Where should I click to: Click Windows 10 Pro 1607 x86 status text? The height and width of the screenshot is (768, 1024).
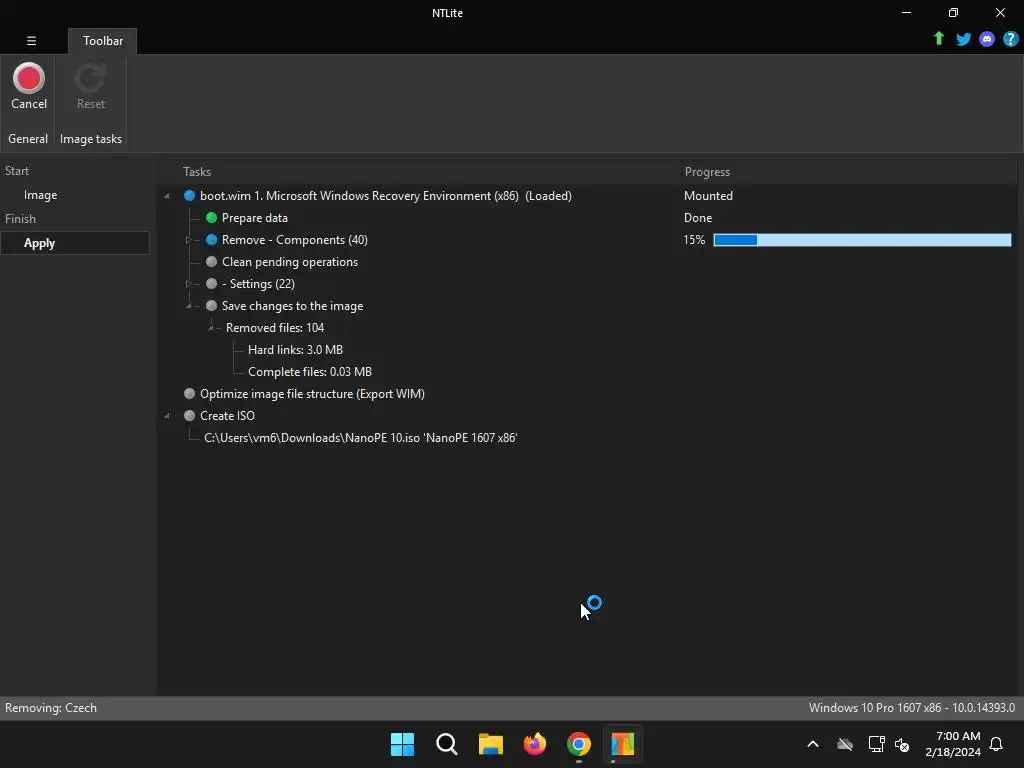912,708
